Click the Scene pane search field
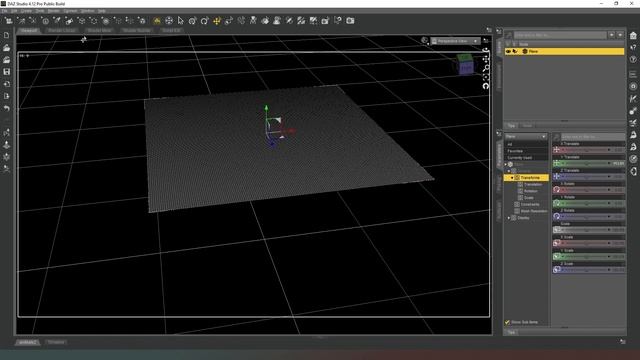 point(560,35)
